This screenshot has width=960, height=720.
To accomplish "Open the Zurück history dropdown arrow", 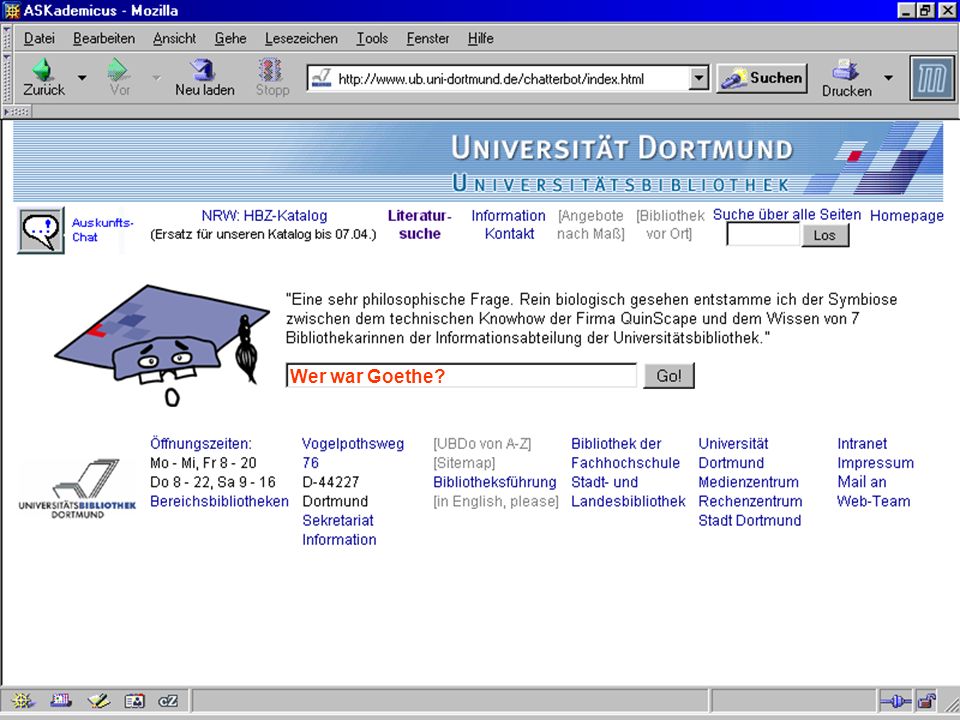I will click(81, 78).
